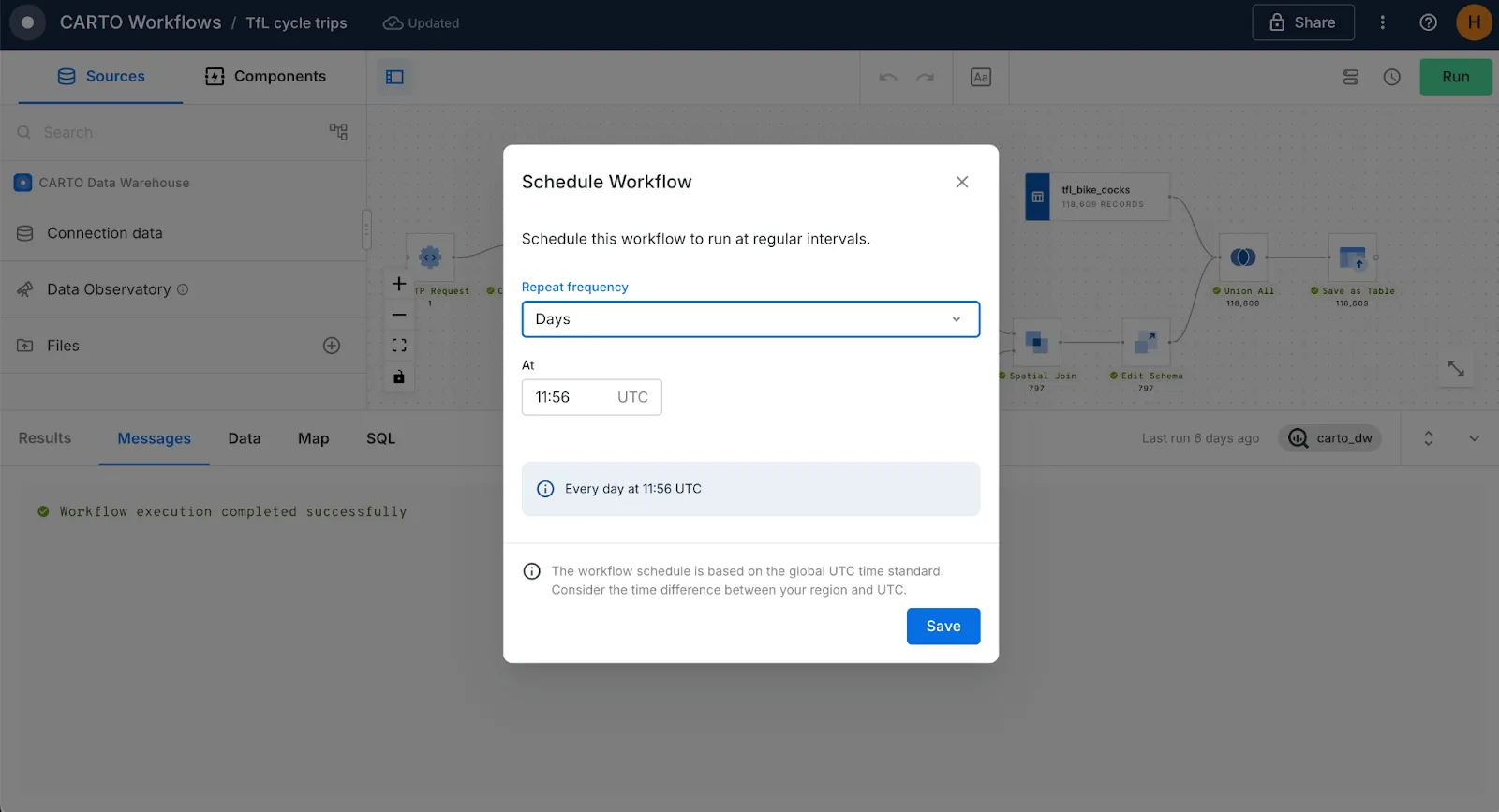Open the SQL results tab
Screen dimensions: 1499x812
tap(380, 438)
